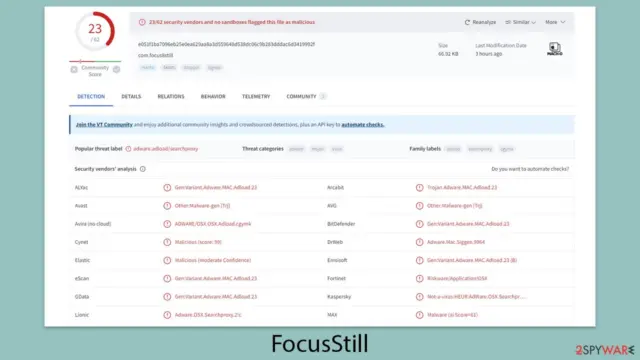Click the warning icon next to Popular threat label
Screen dimensions: 640x360
[x=128, y=149]
